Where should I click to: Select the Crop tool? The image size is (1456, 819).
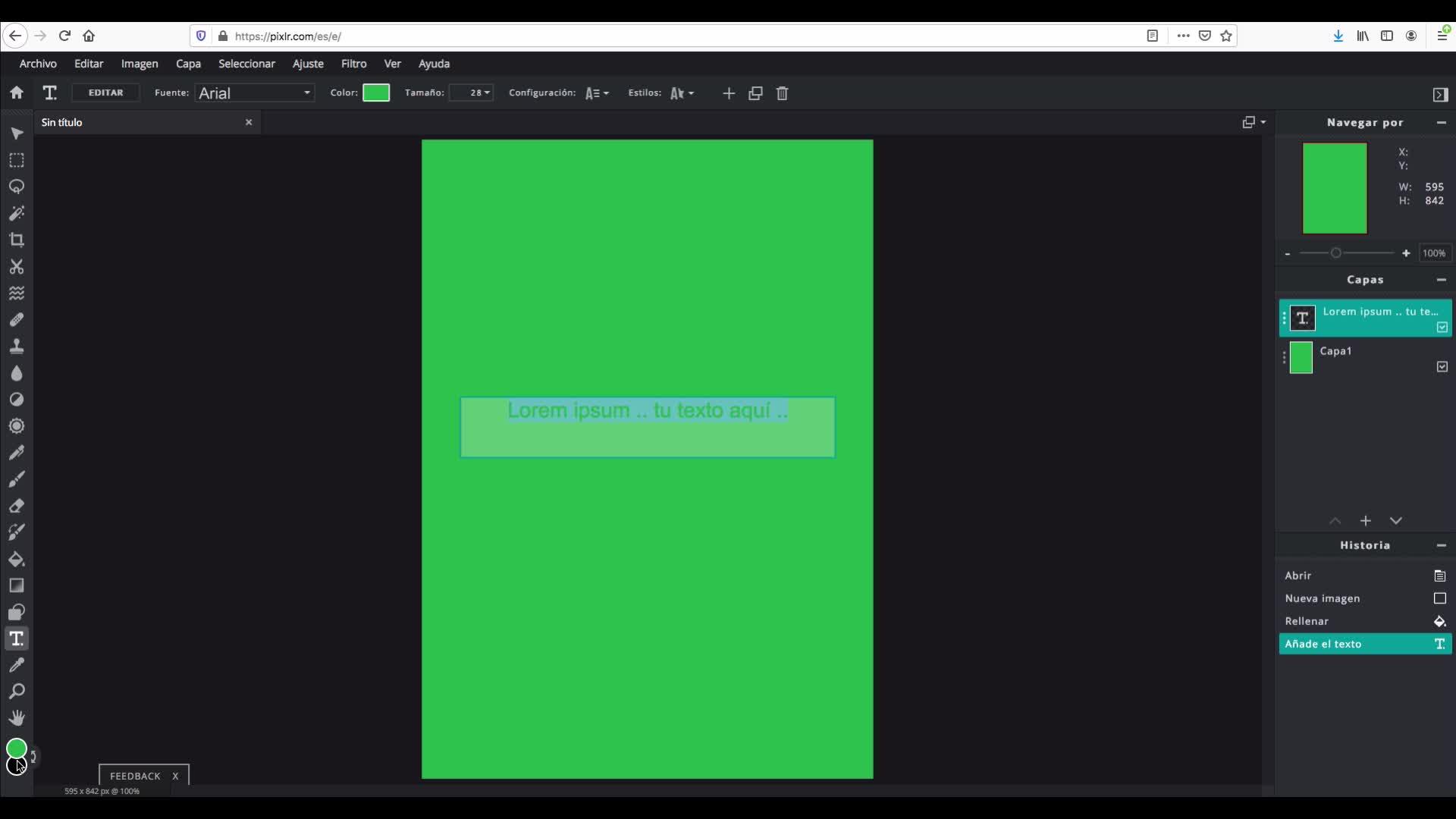tap(17, 240)
